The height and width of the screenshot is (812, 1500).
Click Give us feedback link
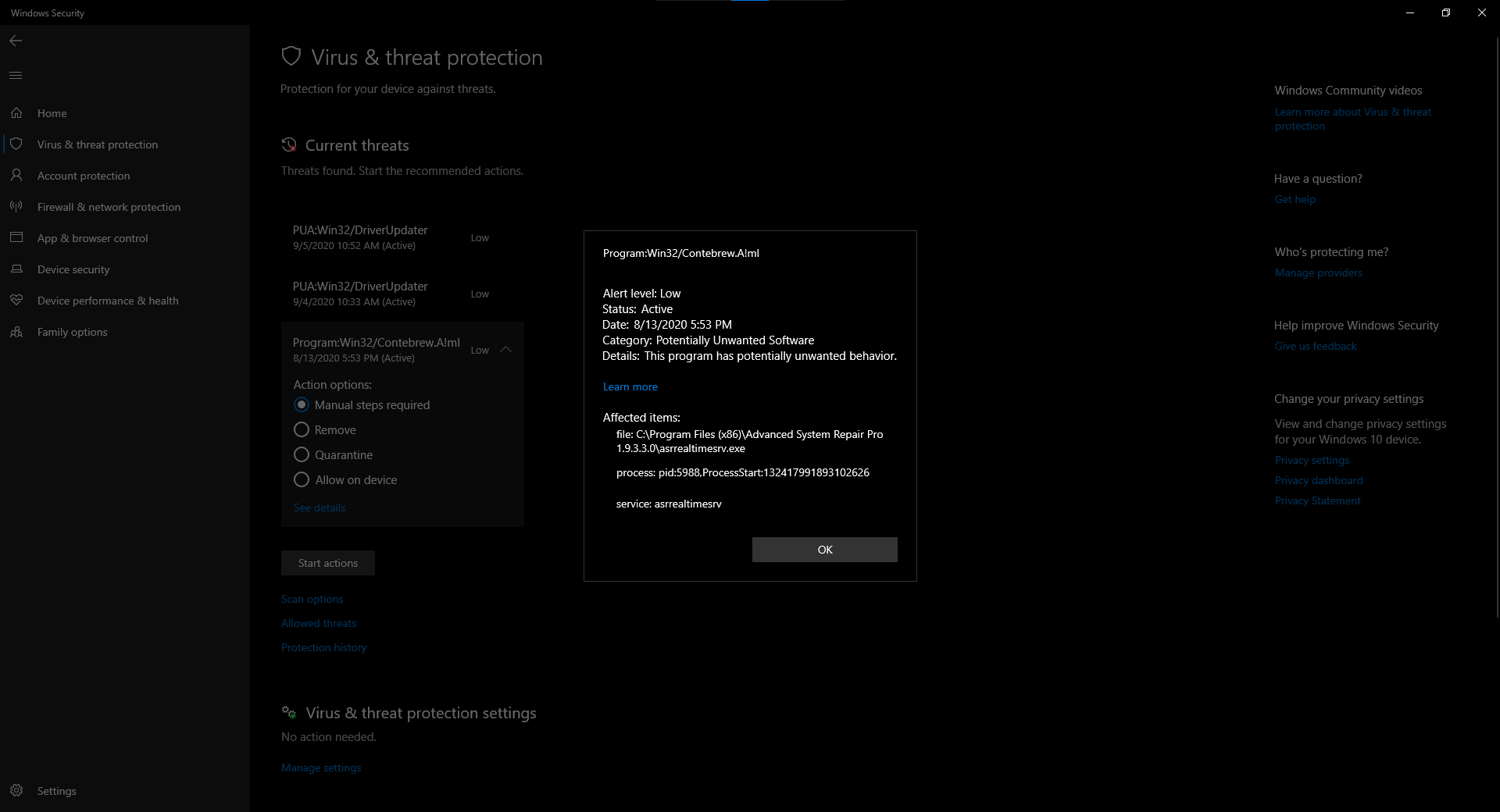[x=1316, y=346]
